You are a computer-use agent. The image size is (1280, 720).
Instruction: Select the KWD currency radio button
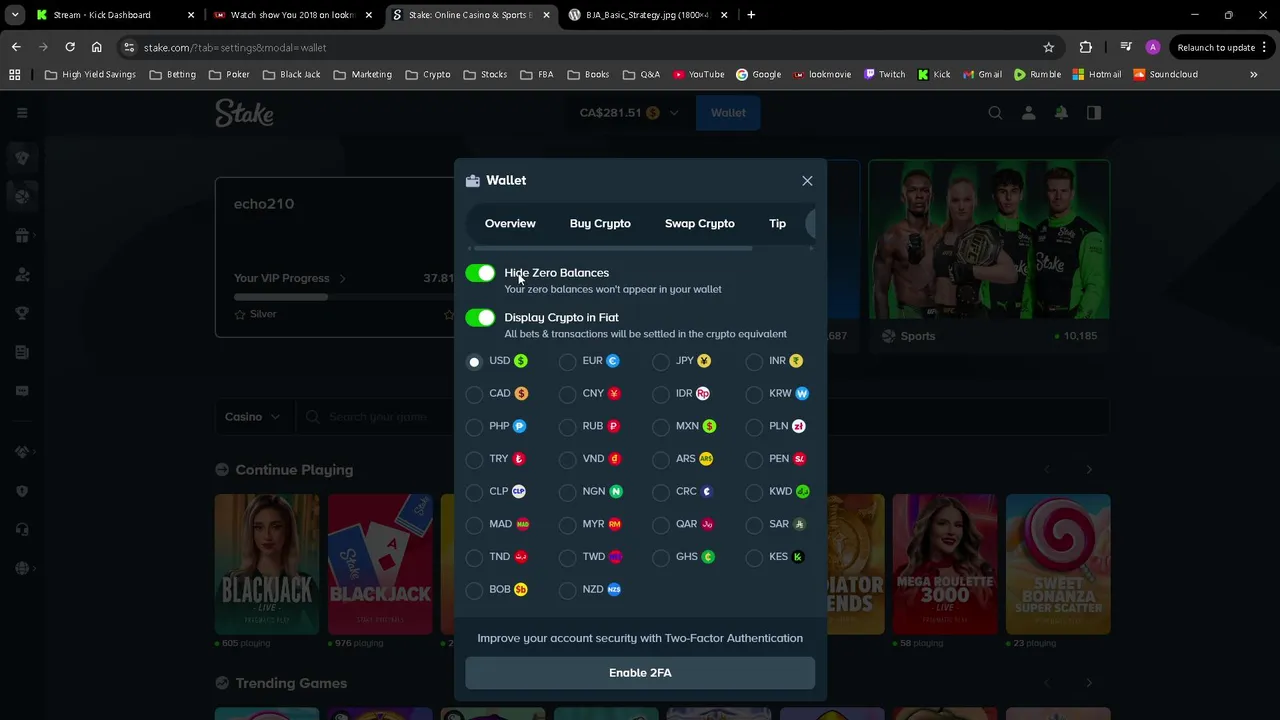[x=754, y=492]
